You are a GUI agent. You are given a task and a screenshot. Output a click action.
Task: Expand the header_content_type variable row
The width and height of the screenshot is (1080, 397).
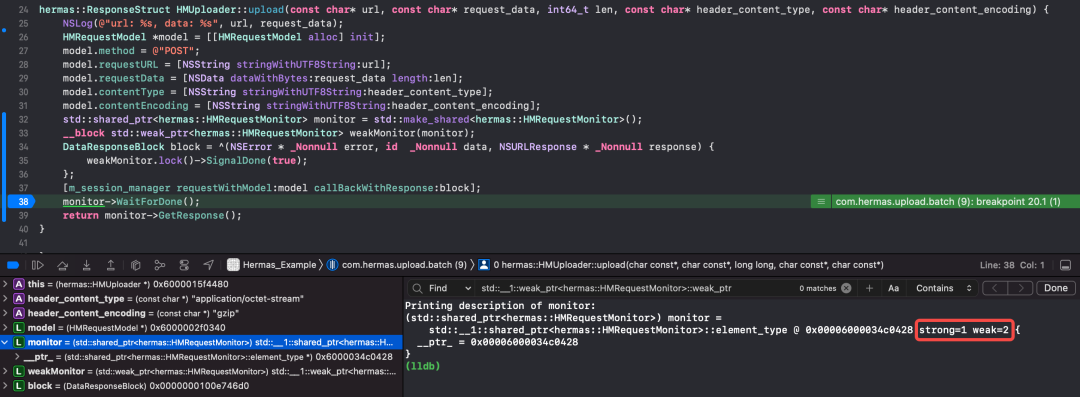tap(6, 298)
